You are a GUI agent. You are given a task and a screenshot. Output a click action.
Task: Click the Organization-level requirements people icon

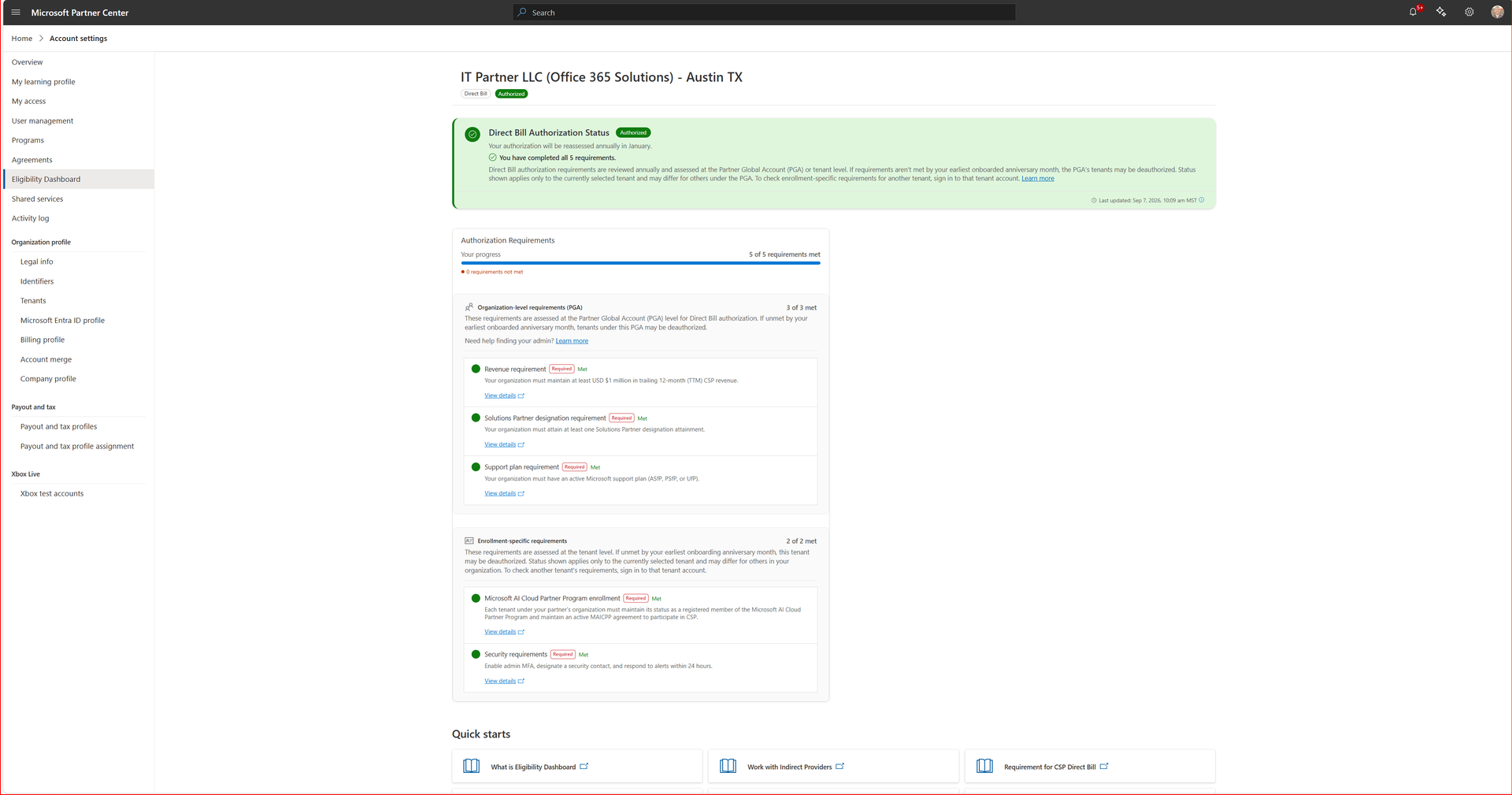tap(469, 307)
